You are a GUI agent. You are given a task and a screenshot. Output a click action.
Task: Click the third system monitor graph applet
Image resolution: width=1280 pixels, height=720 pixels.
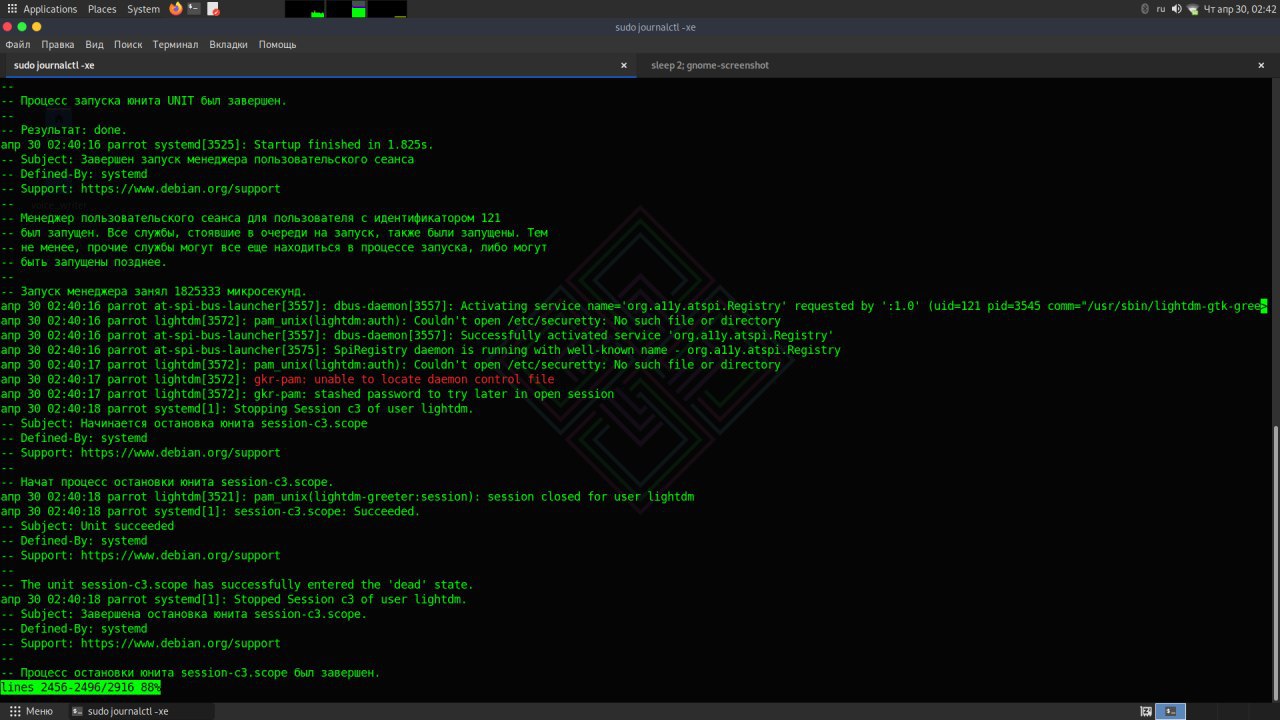[x=387, y=9]
